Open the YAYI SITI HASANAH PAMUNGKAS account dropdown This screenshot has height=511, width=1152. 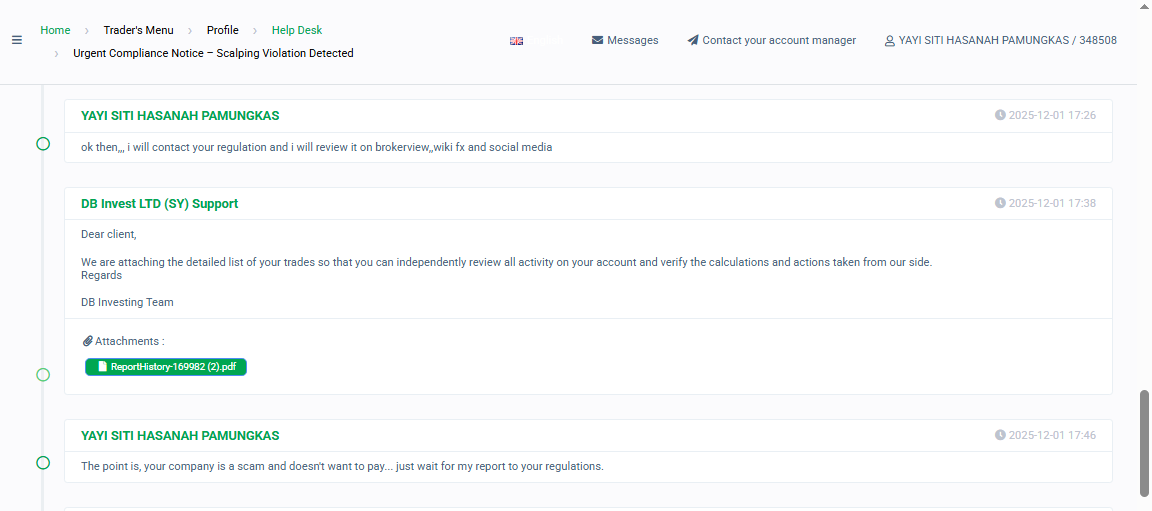tap(1007, 41)
